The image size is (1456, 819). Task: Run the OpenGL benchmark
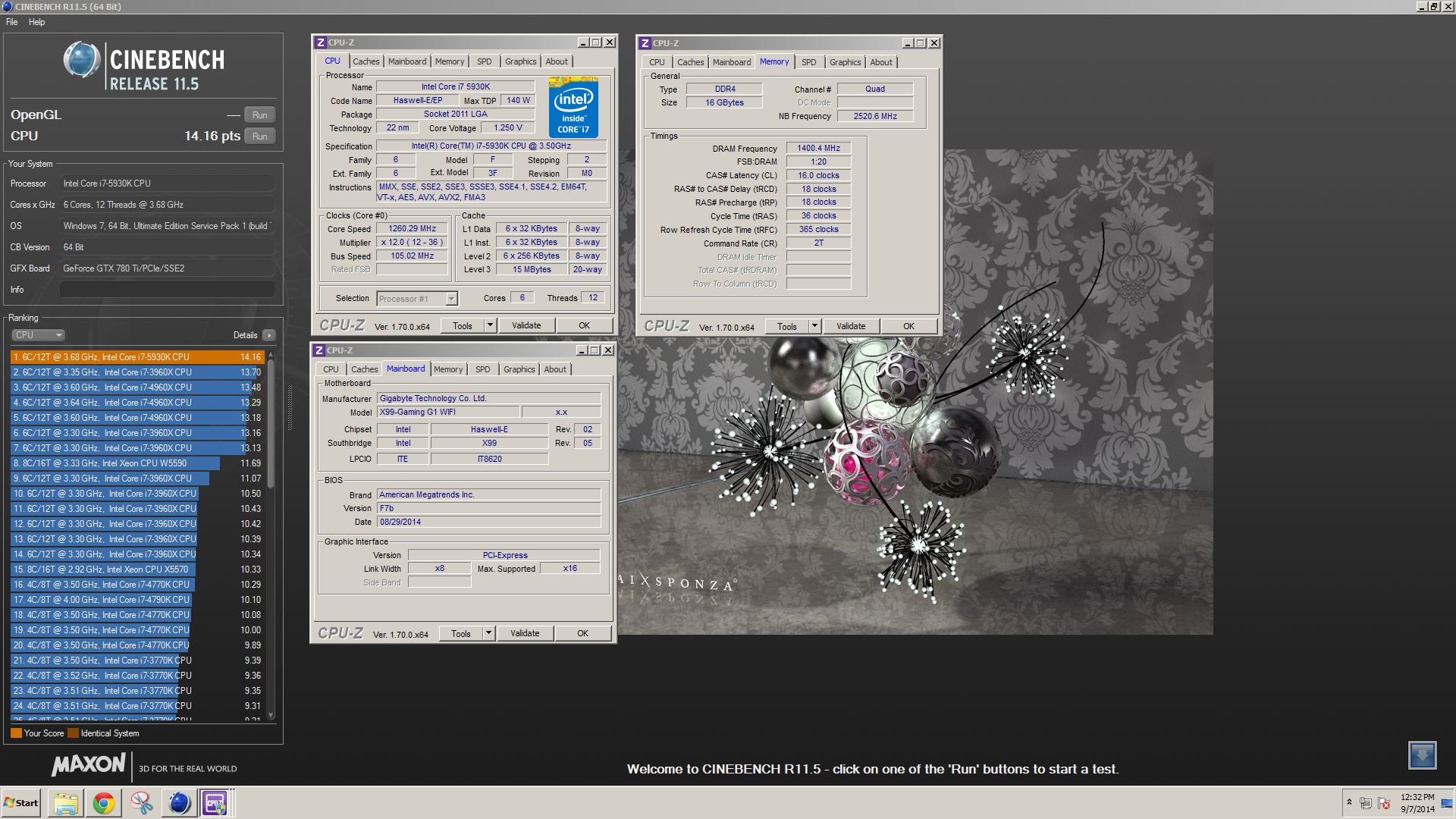(259, 115)
